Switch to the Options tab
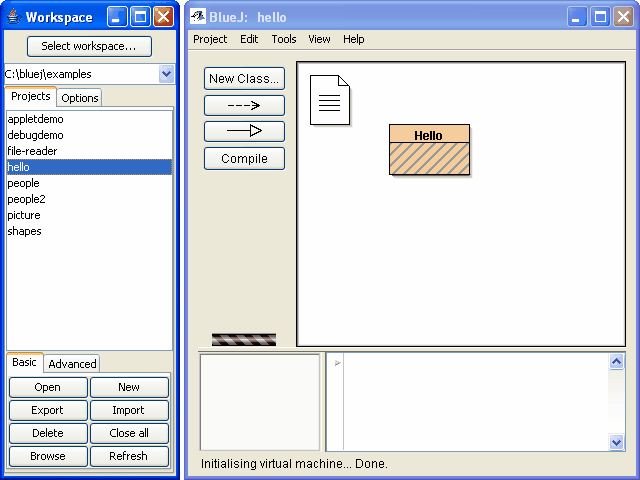Image resolution: width=640 pixels, height=480 pixels. pos(80,98)
